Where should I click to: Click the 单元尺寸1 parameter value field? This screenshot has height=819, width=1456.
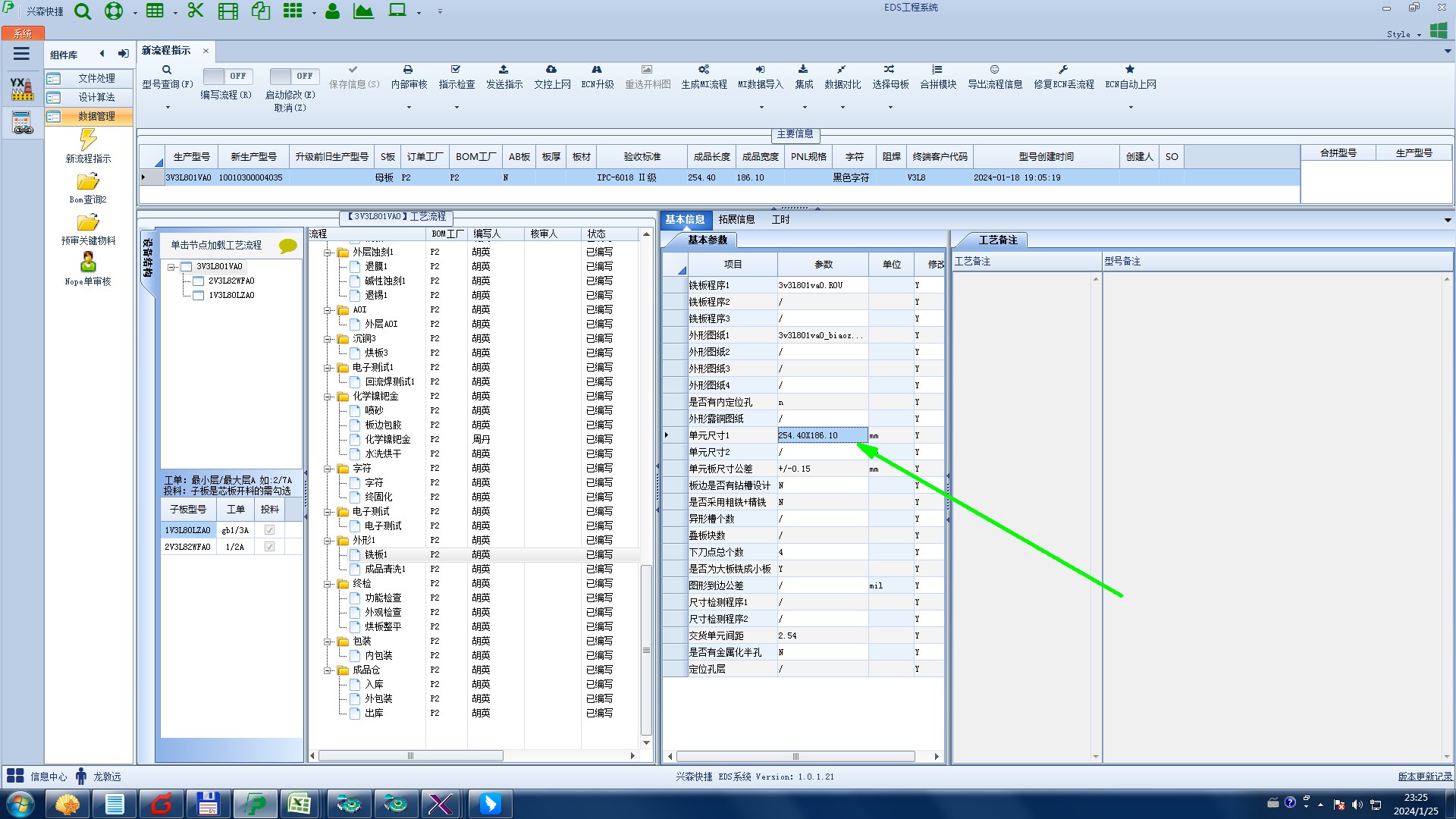point(822,435)
